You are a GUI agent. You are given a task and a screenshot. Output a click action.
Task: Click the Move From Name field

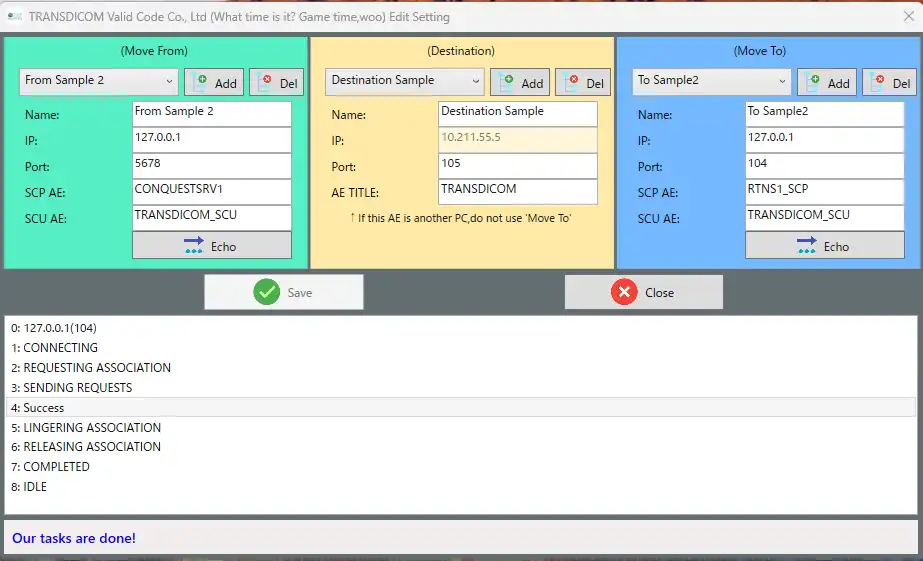[x=212, y=114]
